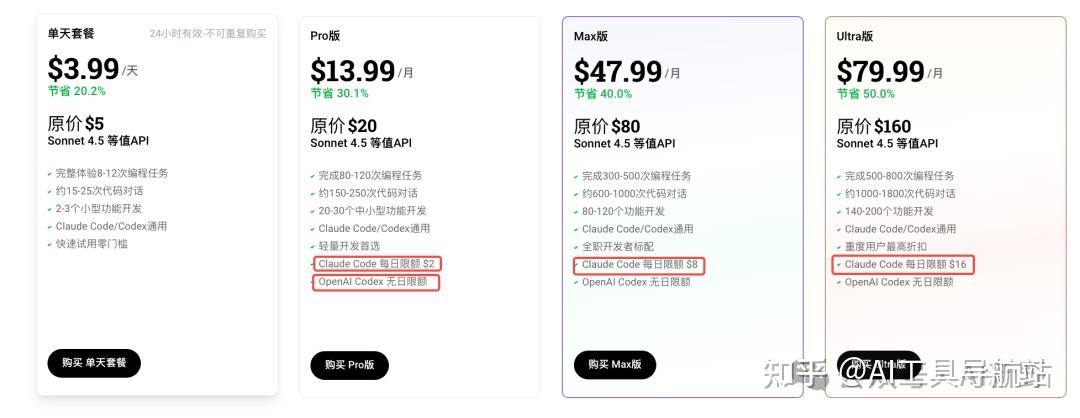Select the red-boxed Claude Code 每日限额 $8 item
1080x418 pixels.
tap(640, 264)
